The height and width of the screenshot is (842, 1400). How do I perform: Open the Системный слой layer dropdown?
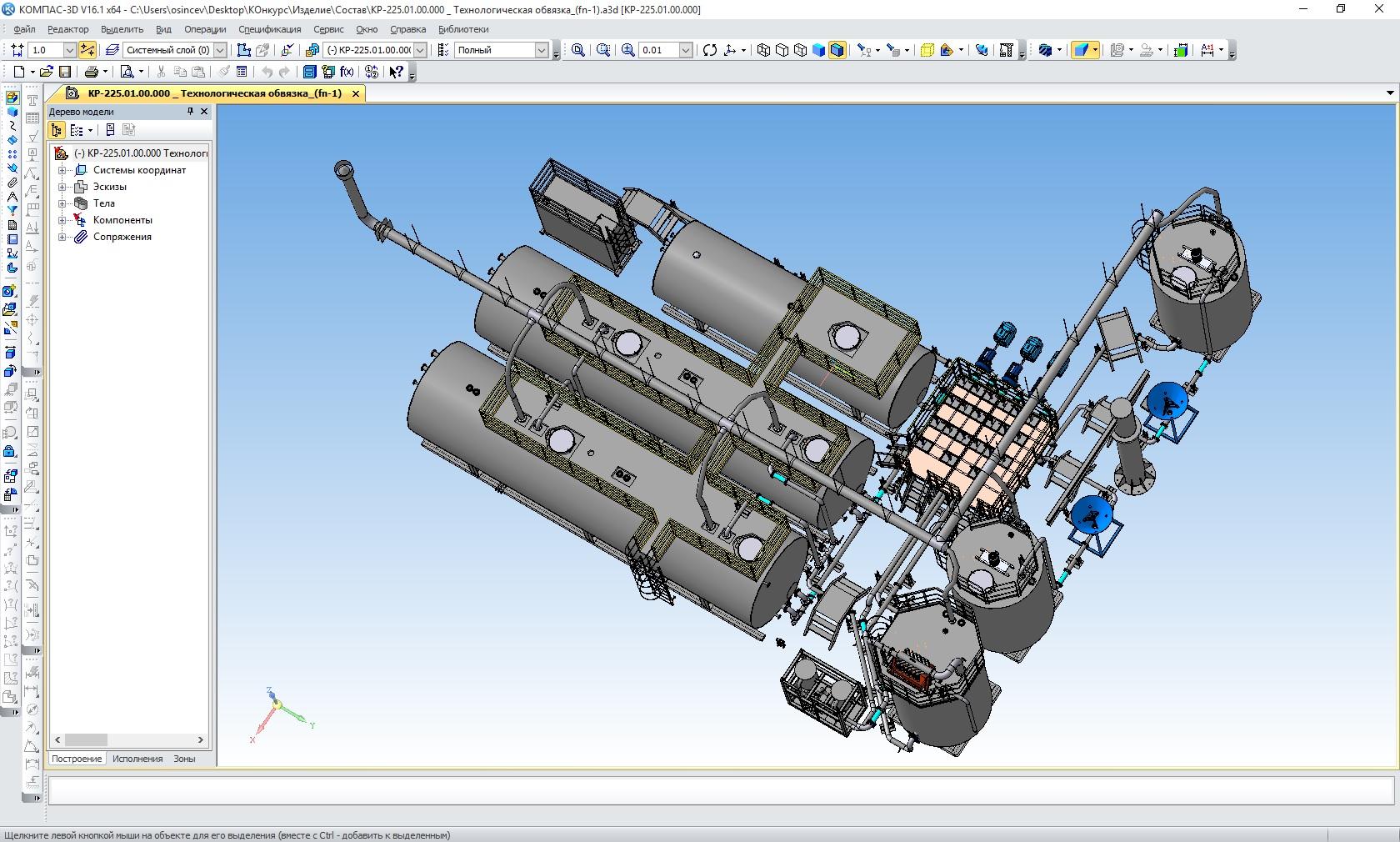[x=220, y=50]
